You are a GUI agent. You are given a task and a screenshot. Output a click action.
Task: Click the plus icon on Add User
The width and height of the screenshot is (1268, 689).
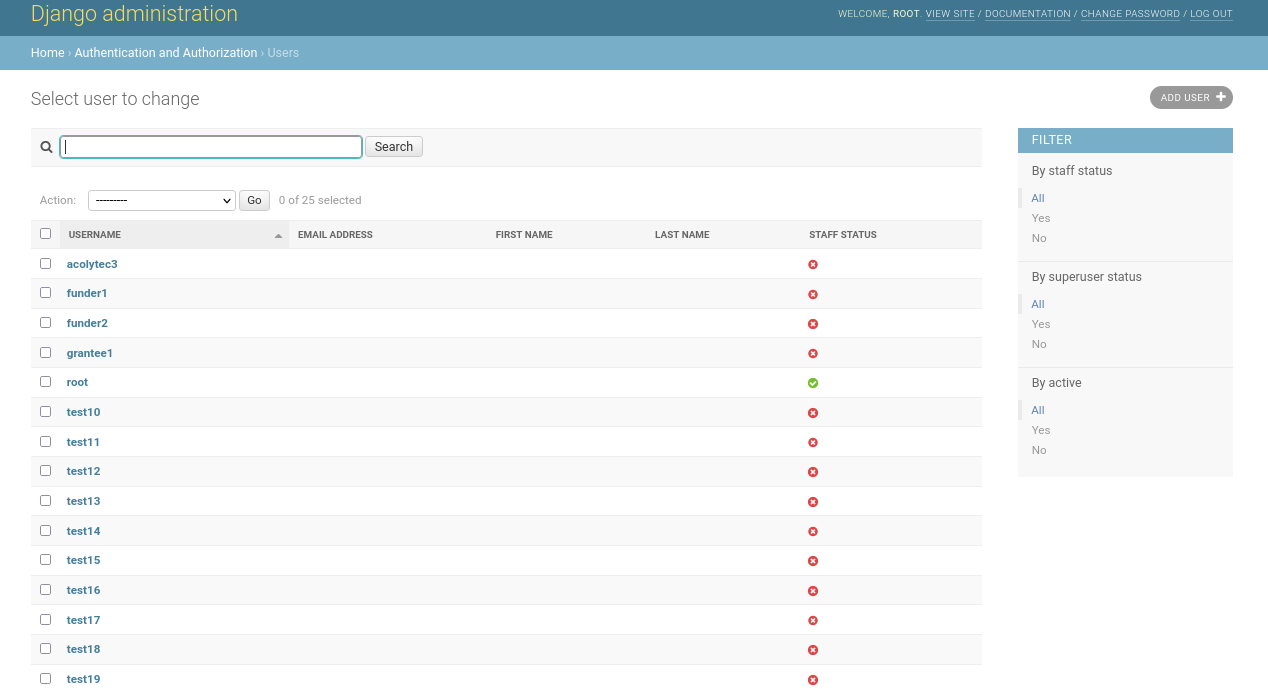[1221, 97]
